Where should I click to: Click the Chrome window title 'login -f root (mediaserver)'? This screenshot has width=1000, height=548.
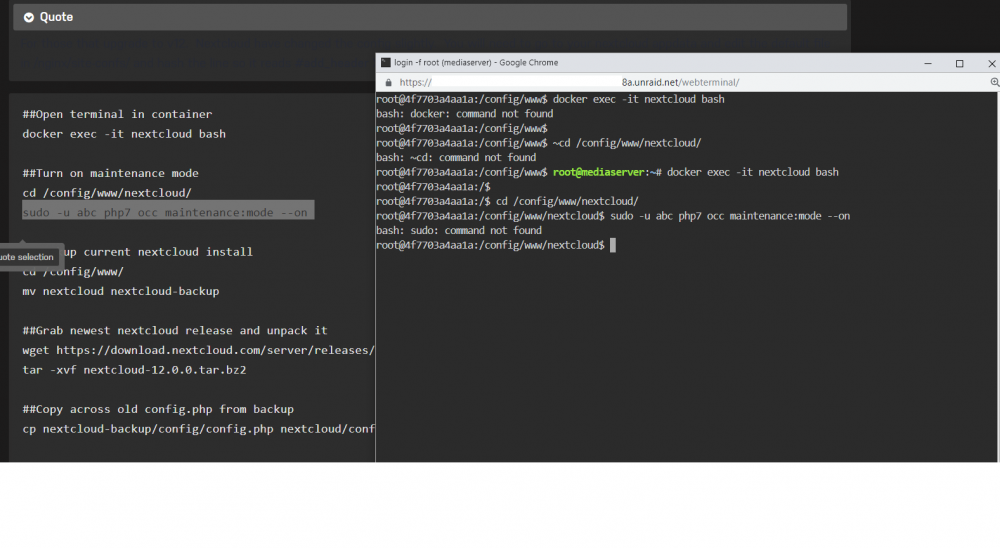(476, 63)
